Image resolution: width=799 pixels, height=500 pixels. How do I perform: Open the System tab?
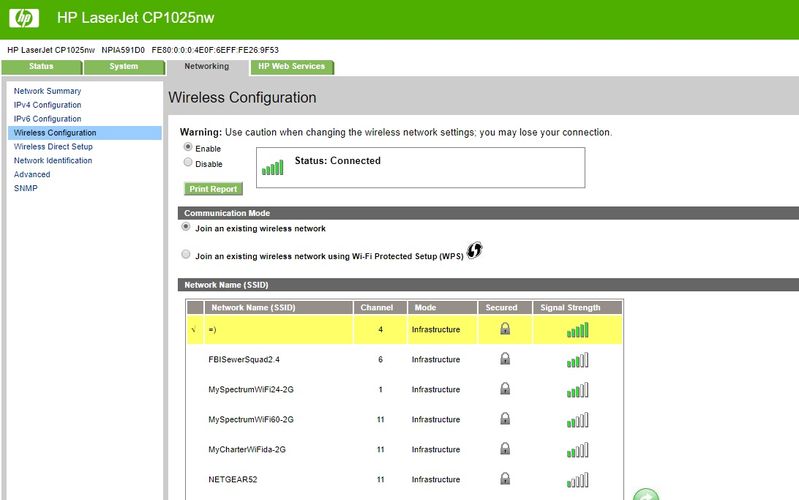click(x=124, y=67)
